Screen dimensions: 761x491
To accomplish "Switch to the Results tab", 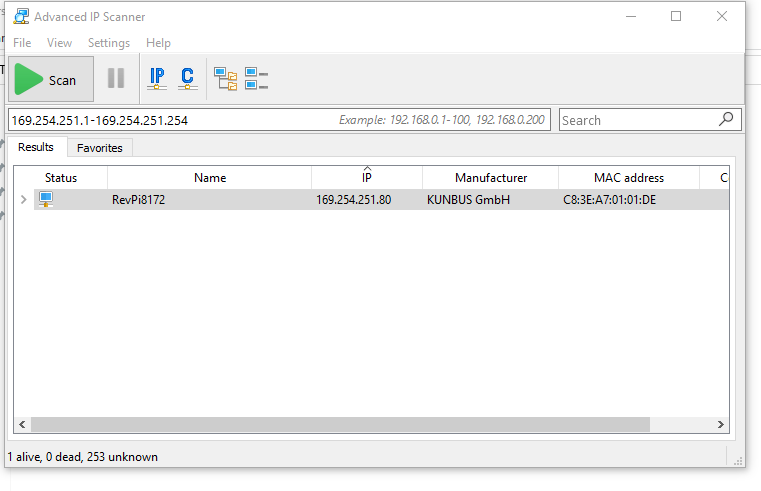I will click(35, 147).
